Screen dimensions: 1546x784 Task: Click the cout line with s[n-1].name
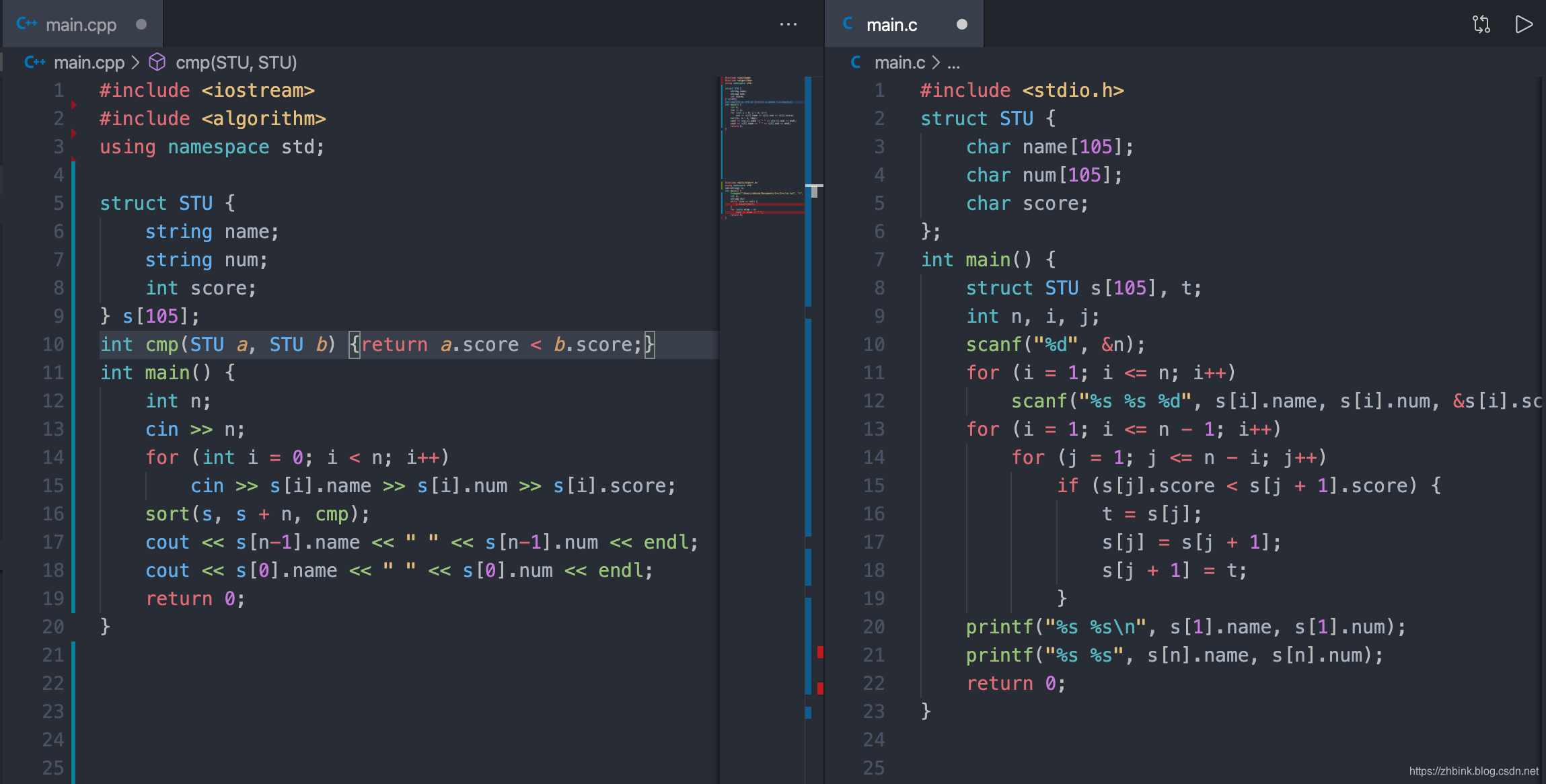(422, 542)
